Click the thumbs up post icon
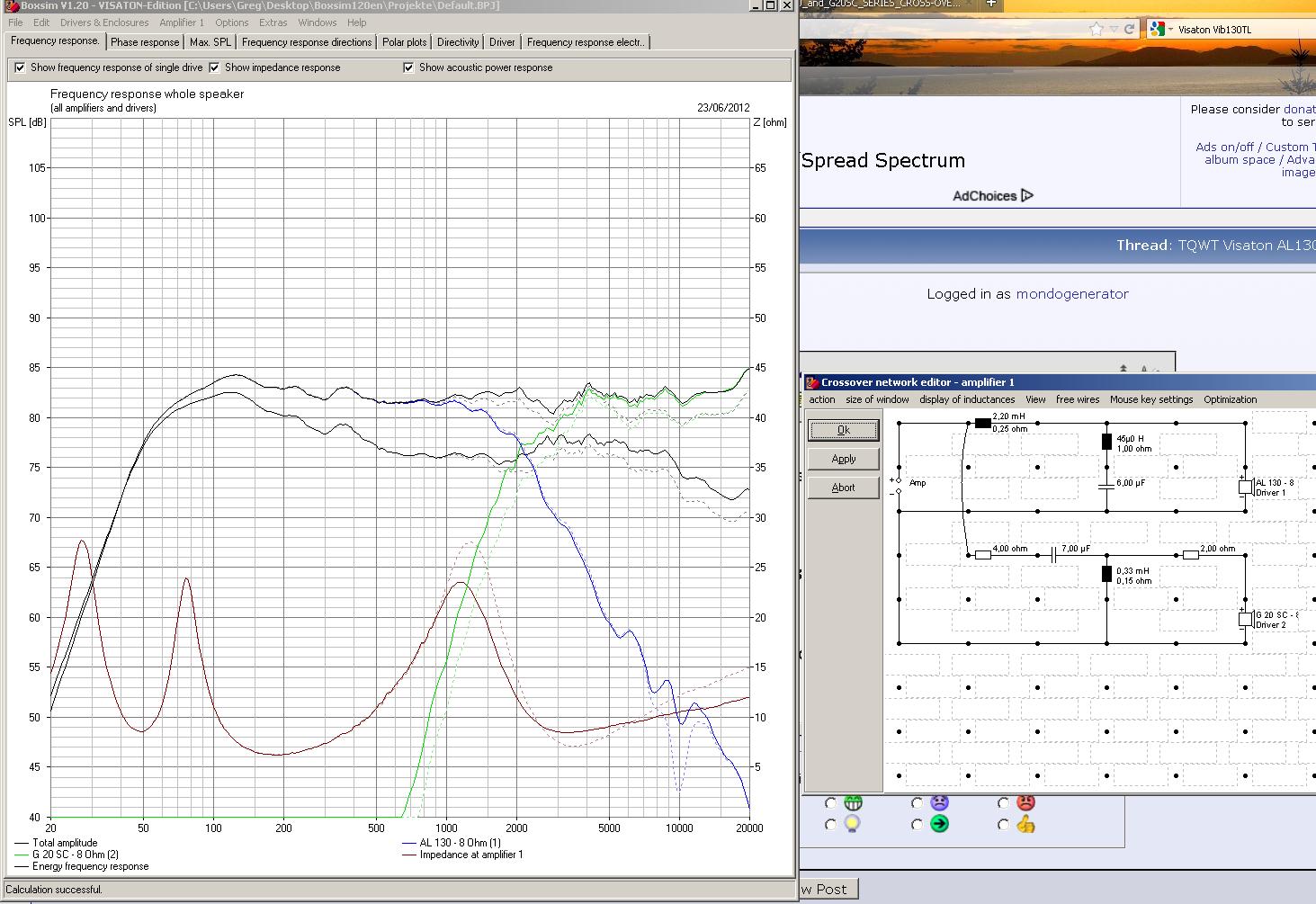The image size is (1316, 904). [1025, 824]
